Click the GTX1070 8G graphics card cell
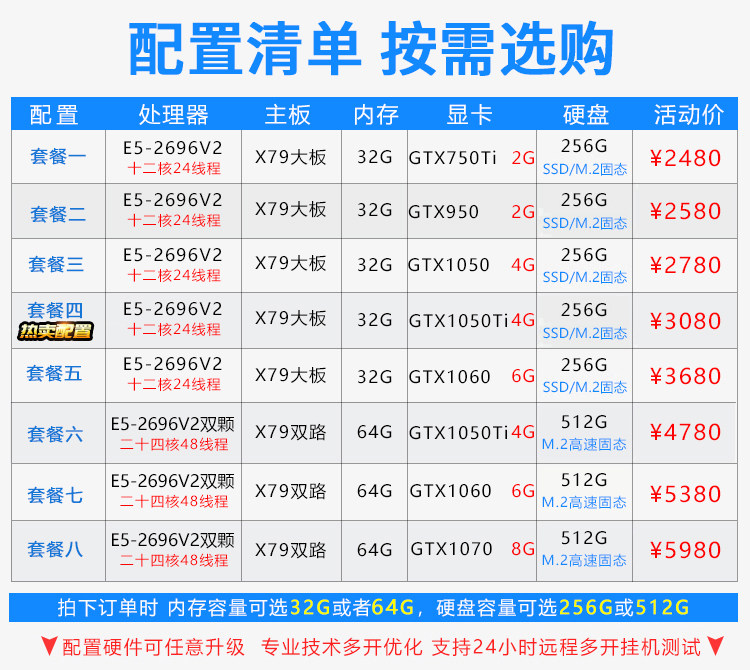Viewport: 750px width, 670px height. point(472,549)
